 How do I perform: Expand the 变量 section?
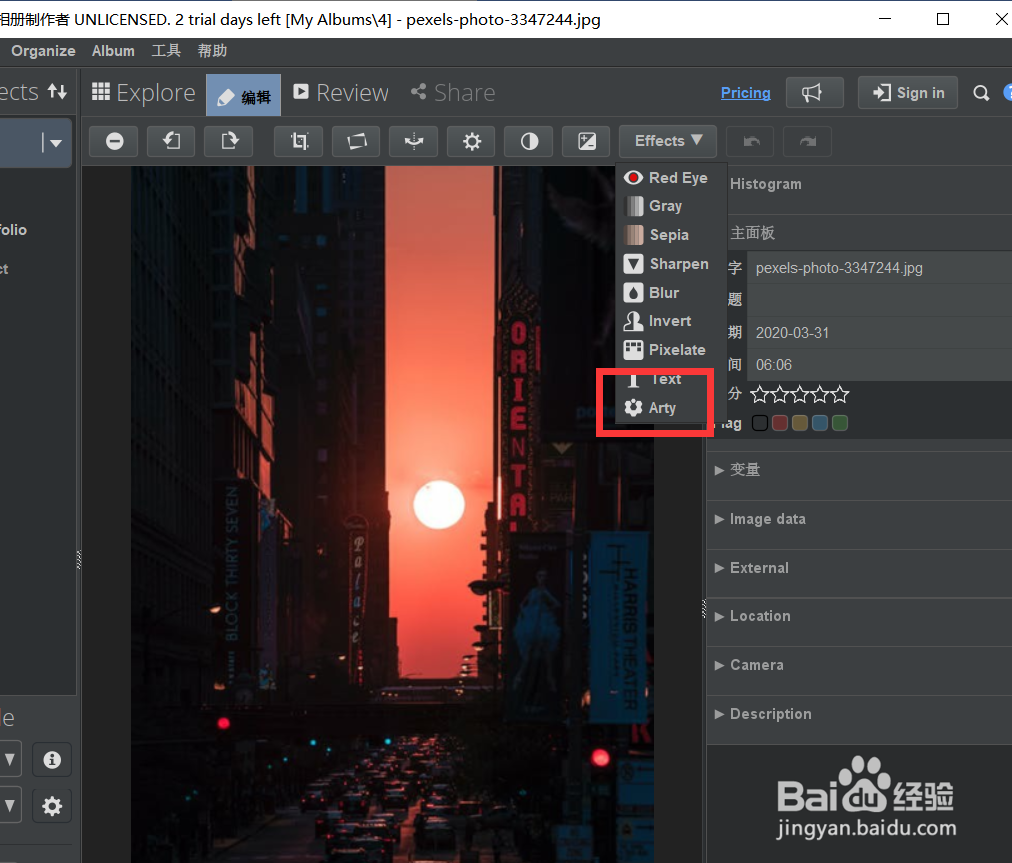[x=859, y=470]
